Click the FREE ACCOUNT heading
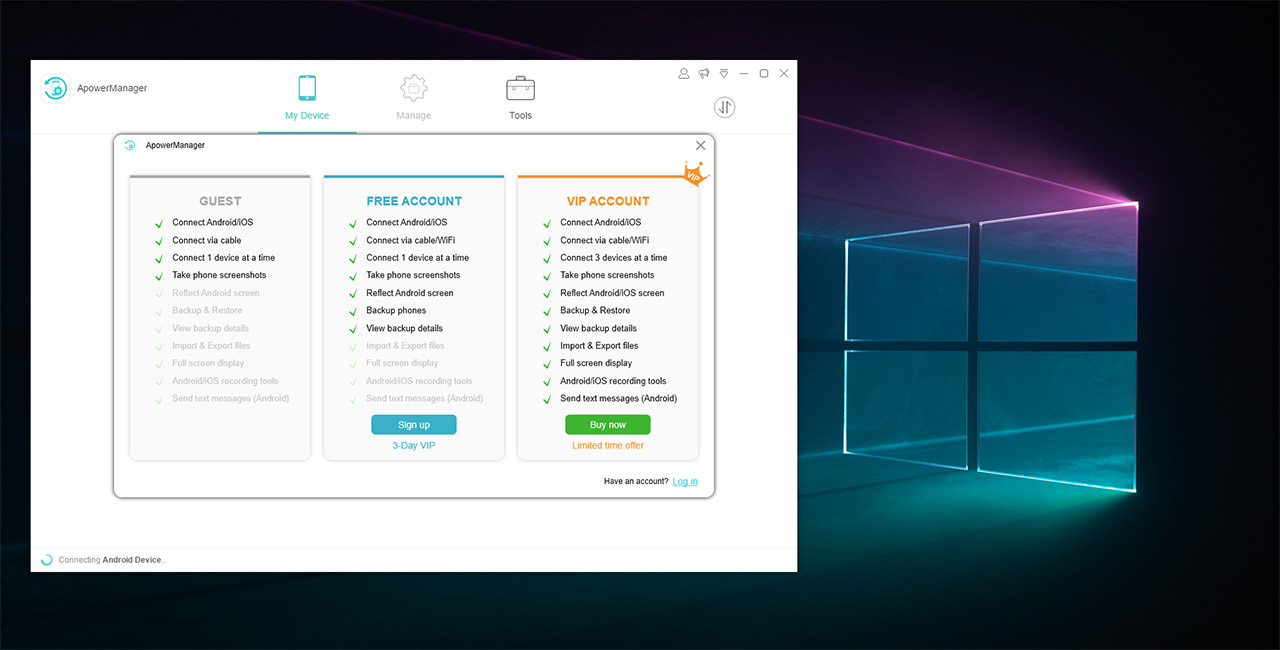1280x650 pixels. tap(414, 201)
